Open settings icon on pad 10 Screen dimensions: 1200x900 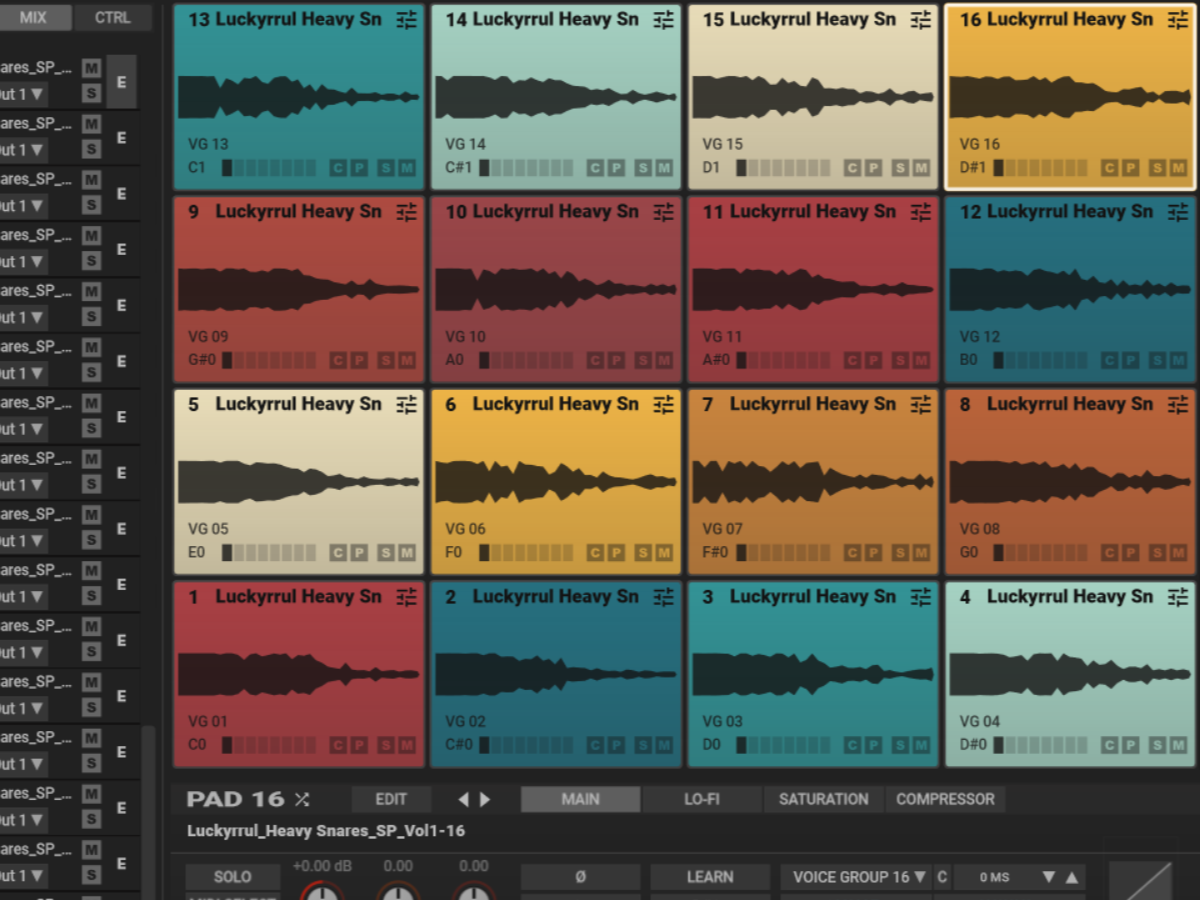(663, 211)
